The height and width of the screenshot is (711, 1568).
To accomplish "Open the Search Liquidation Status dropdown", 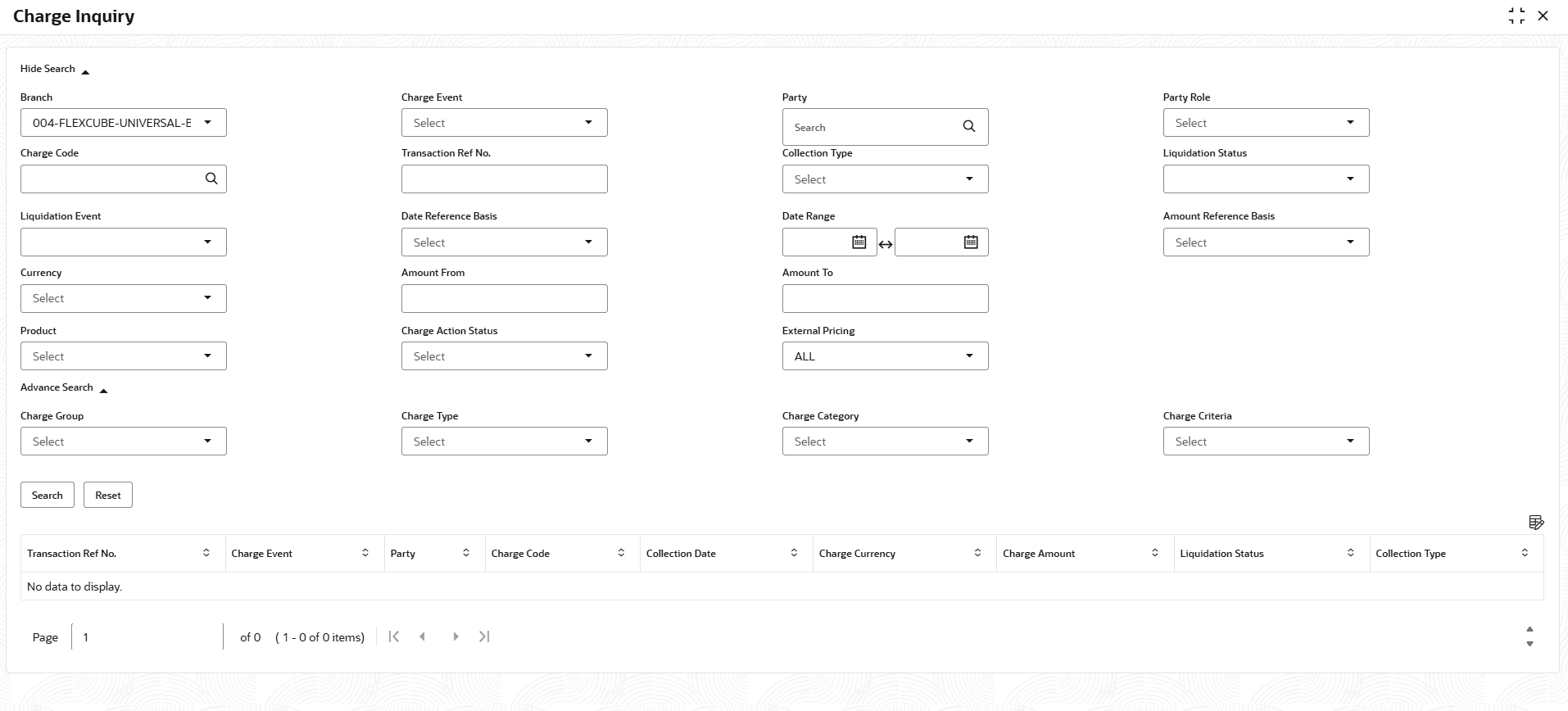I will pos(1267,179).
